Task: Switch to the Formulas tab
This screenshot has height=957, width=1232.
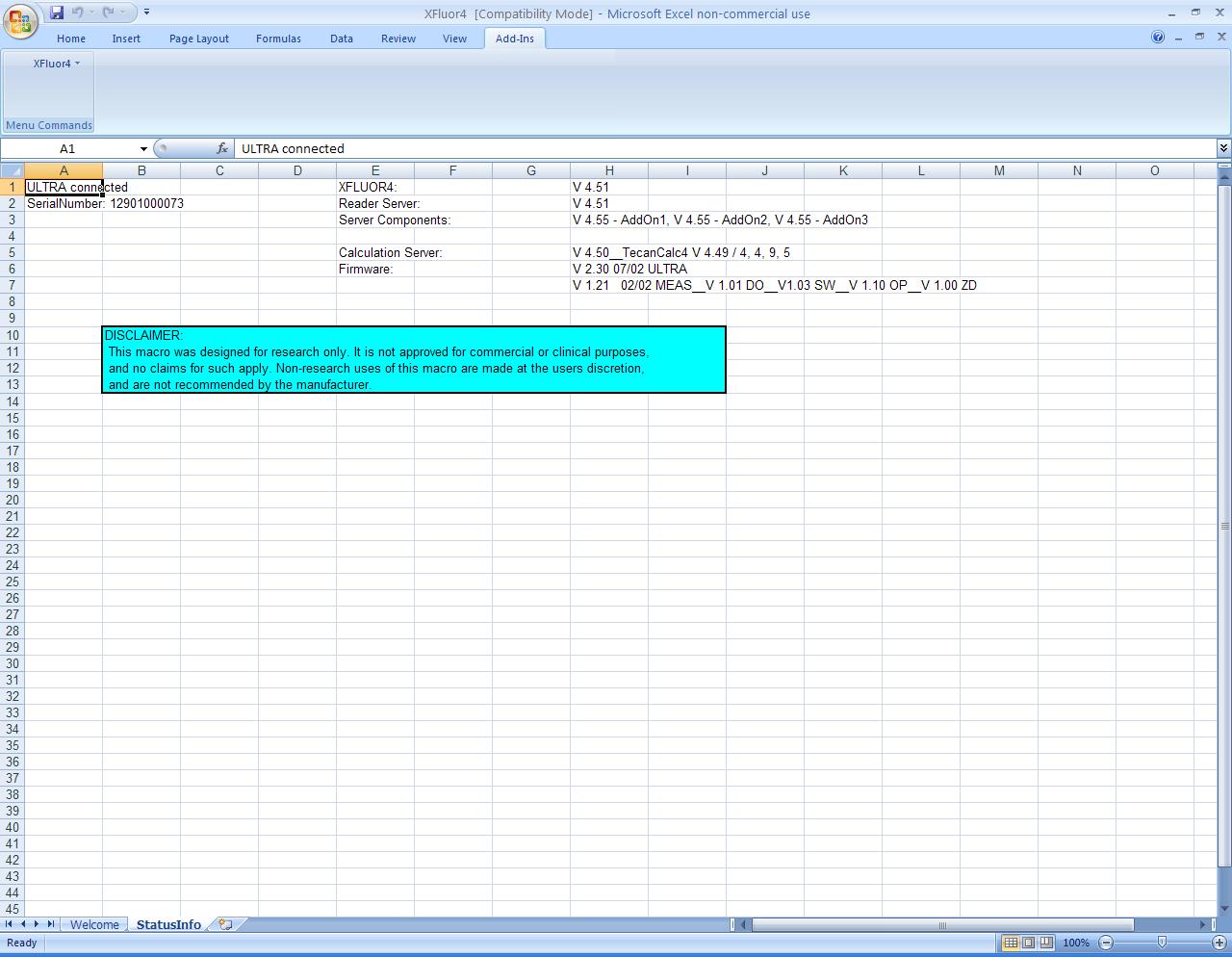Action: 278,39
